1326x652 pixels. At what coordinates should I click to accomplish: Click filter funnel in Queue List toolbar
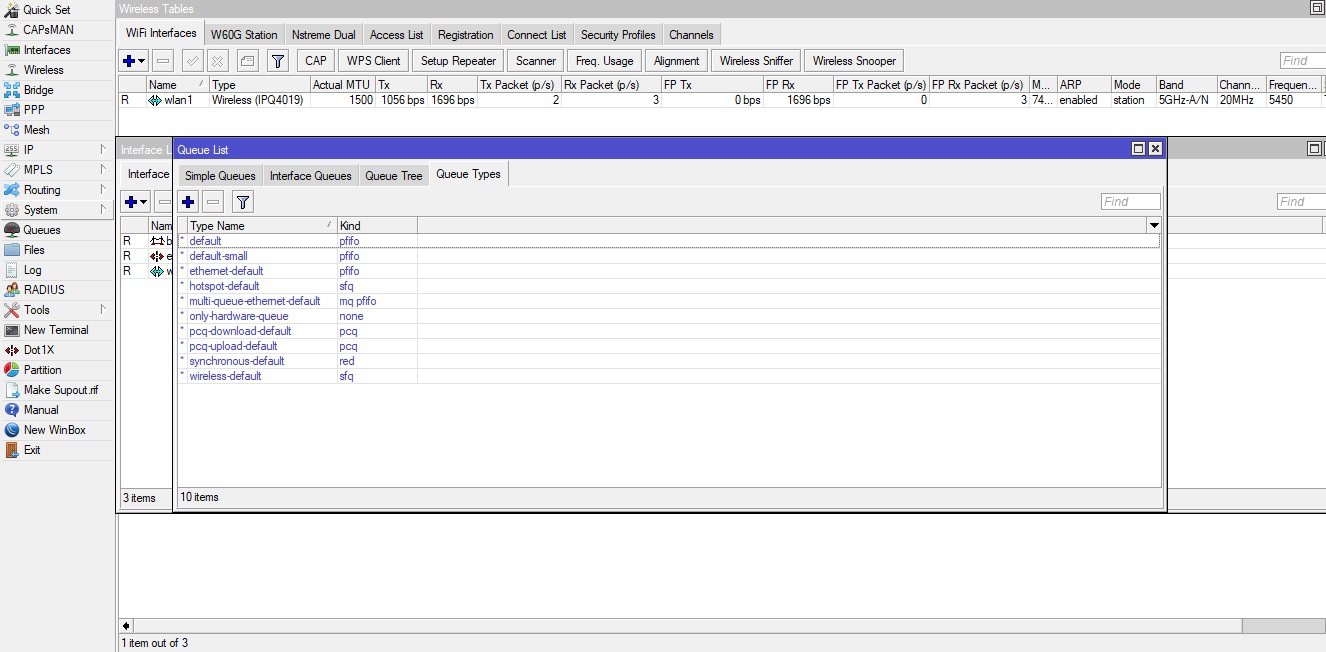(x=242, y=202)
